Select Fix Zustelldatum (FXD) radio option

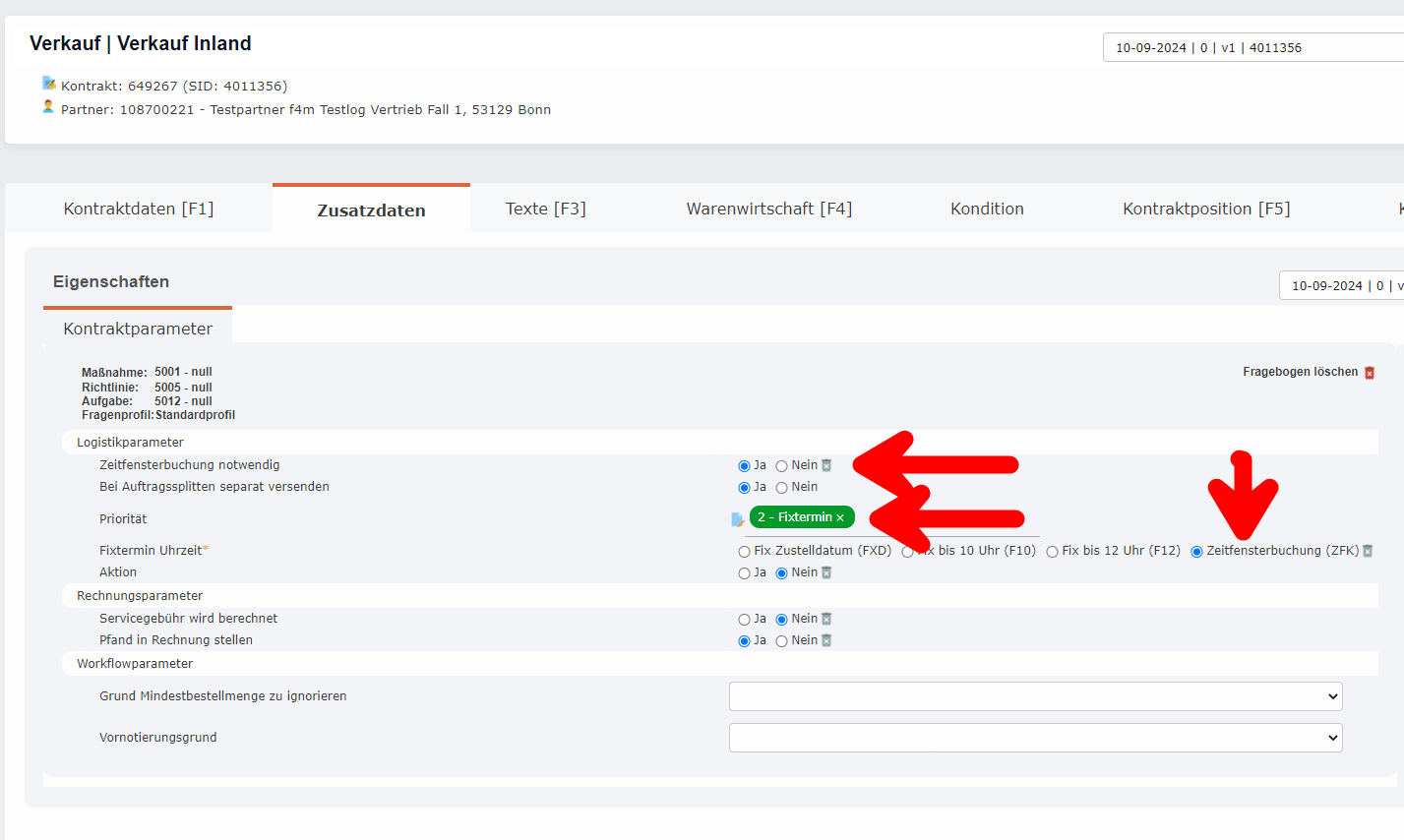click(x=744, y=552)
